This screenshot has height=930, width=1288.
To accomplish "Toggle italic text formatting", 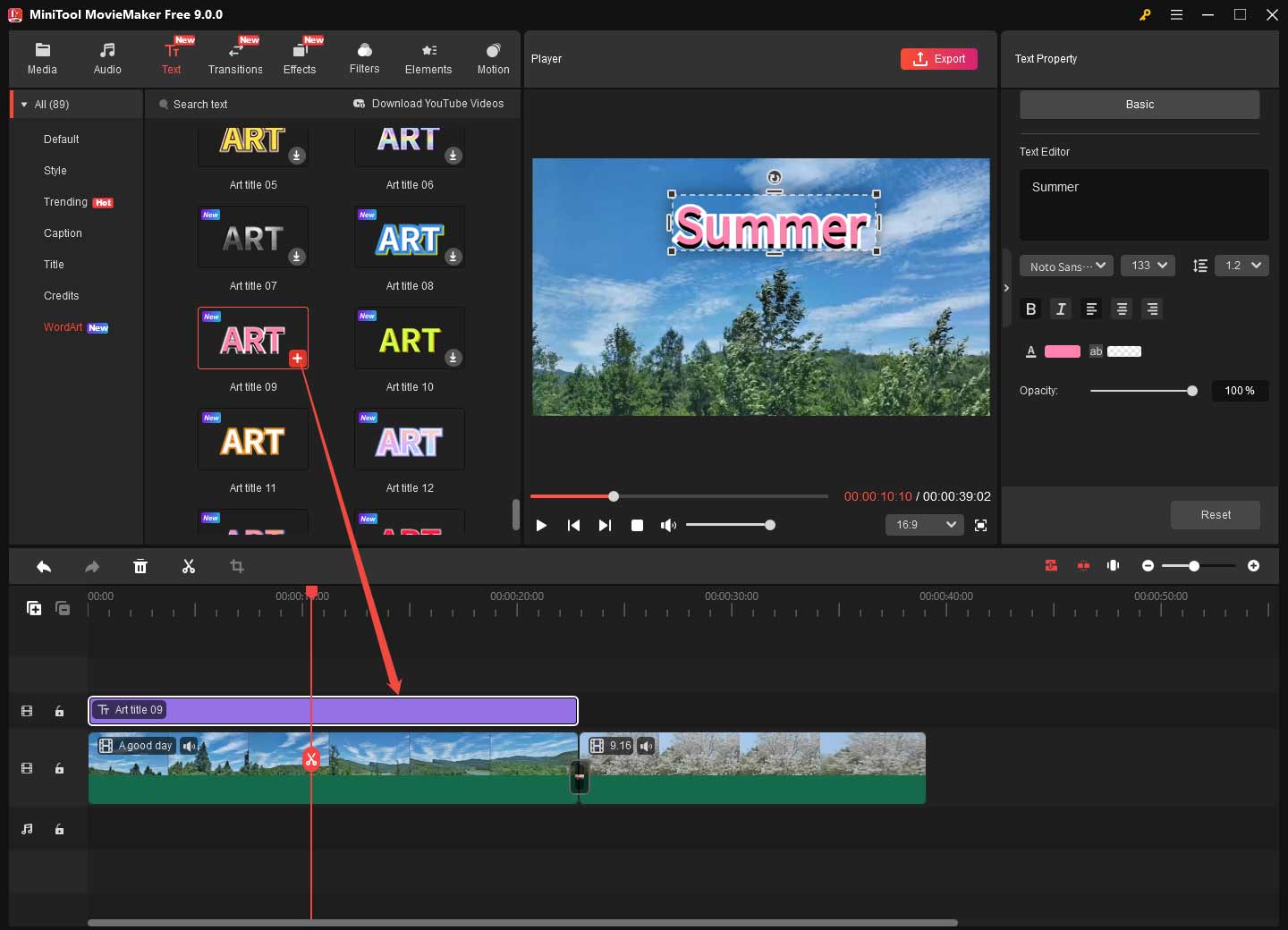I will click(x=1061, y=309).
